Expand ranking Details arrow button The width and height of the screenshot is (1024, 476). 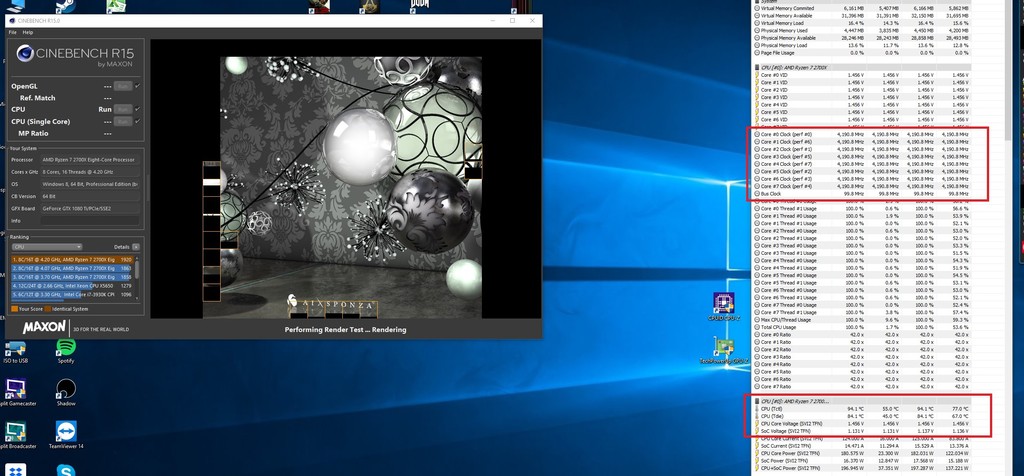[x=135, y=247]
